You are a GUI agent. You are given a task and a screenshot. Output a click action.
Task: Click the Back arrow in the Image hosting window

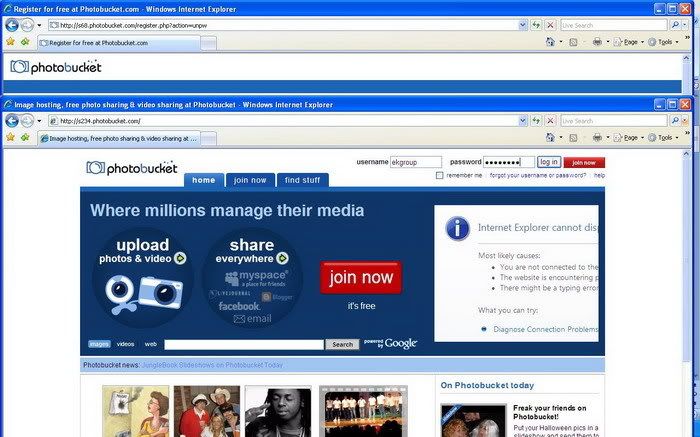[11, 121]
